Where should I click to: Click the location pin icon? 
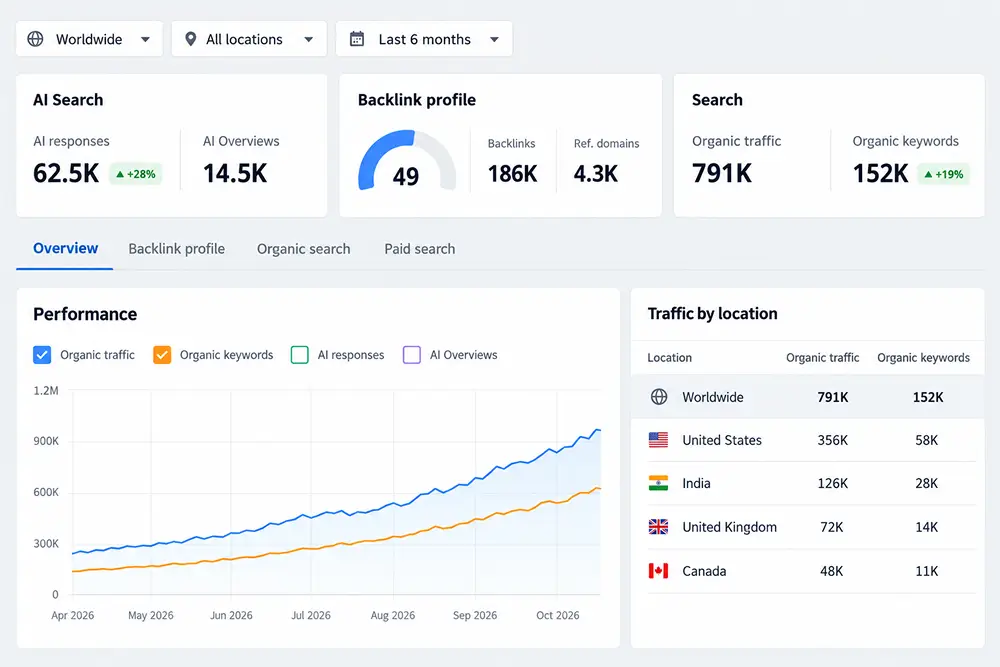tap(190, 39)
